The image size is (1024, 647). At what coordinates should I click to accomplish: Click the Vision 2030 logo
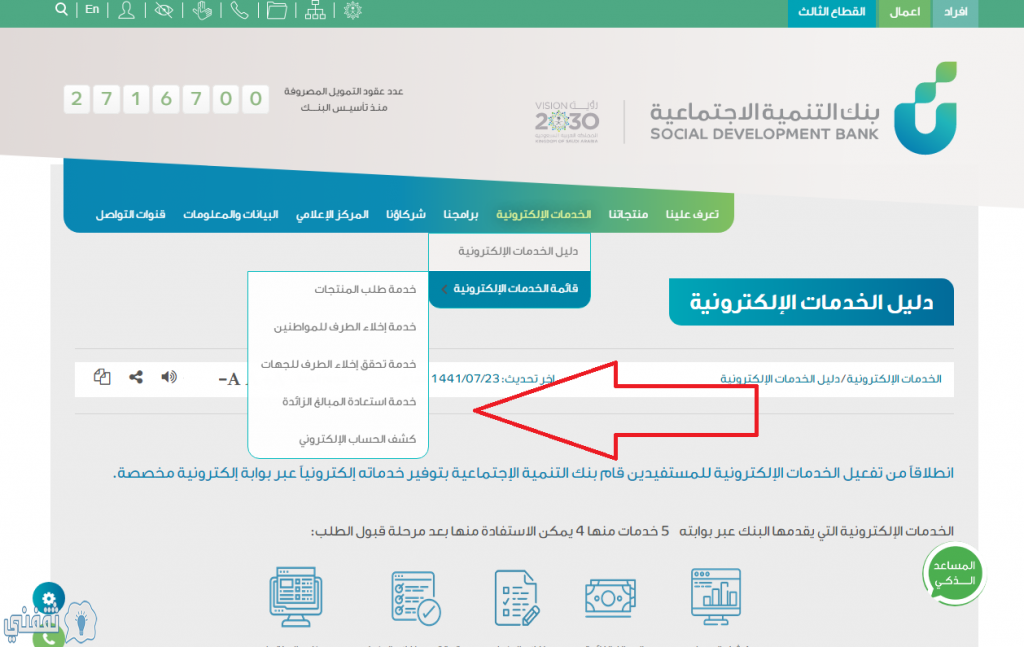tap(567, 121)
